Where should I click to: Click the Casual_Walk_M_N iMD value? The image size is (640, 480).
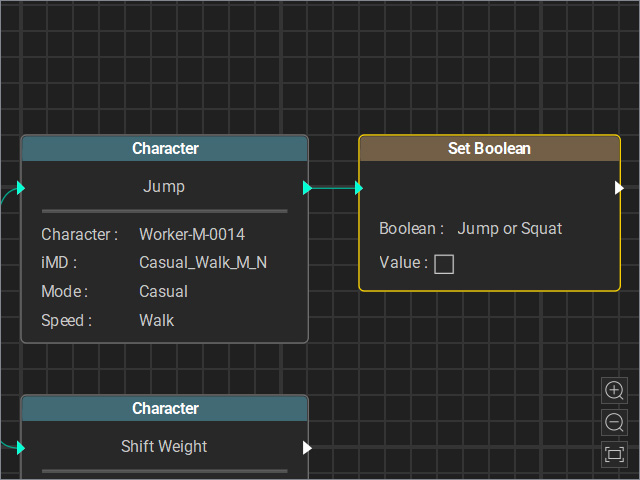(x=203, y=262)
